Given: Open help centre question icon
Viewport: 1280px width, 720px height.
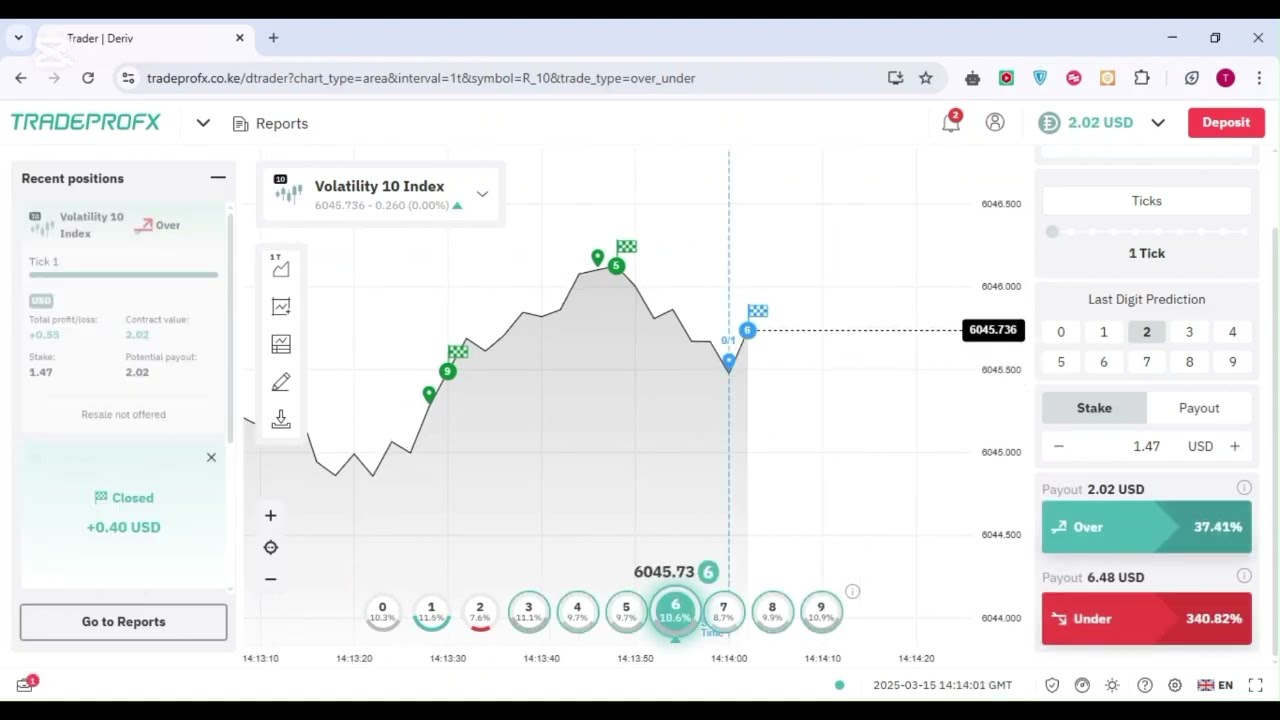Looking at the screenshot, I should pos(1144,685).
